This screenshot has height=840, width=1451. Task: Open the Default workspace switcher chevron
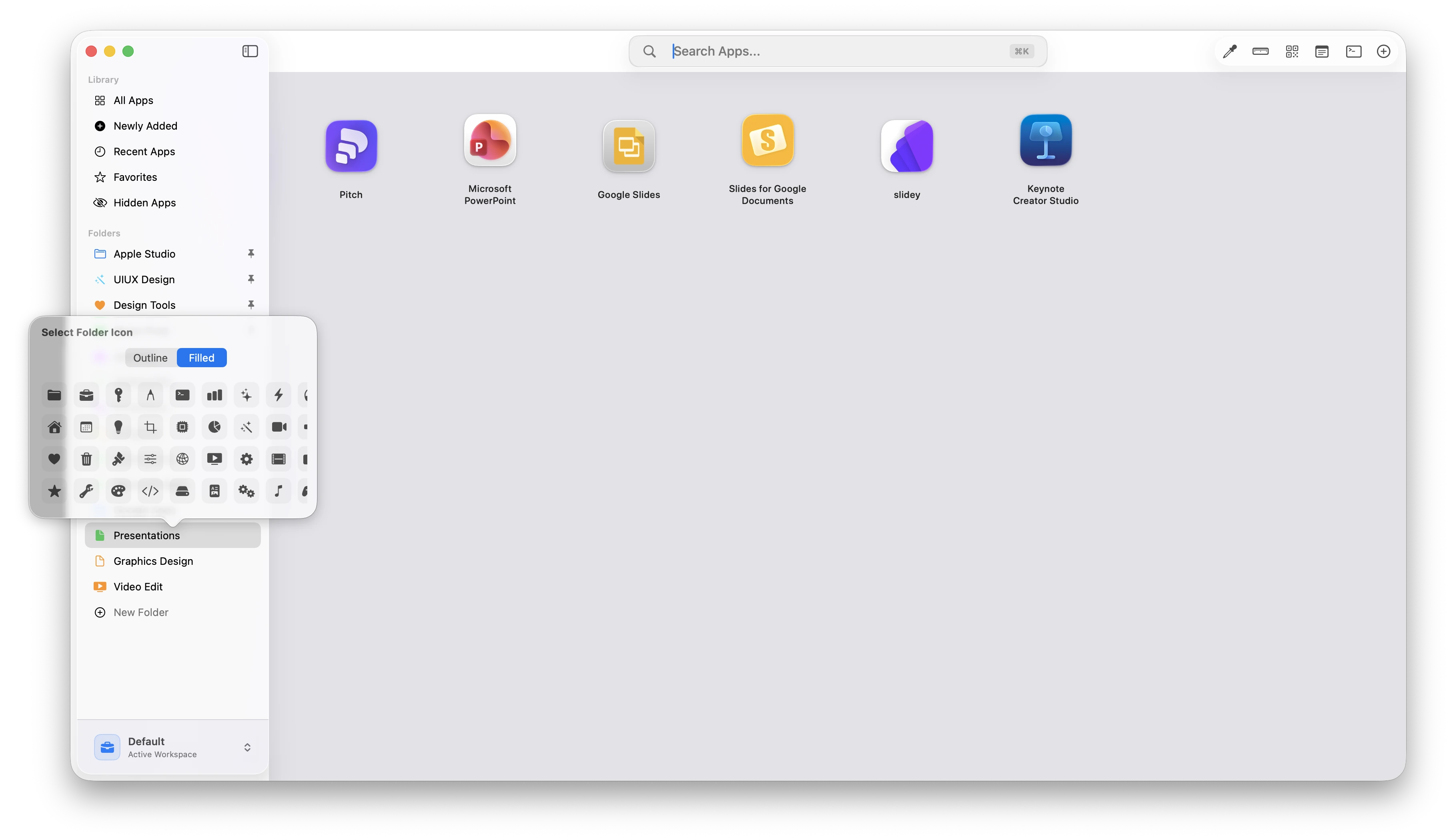pyautogui.click(x=247, y=747)
